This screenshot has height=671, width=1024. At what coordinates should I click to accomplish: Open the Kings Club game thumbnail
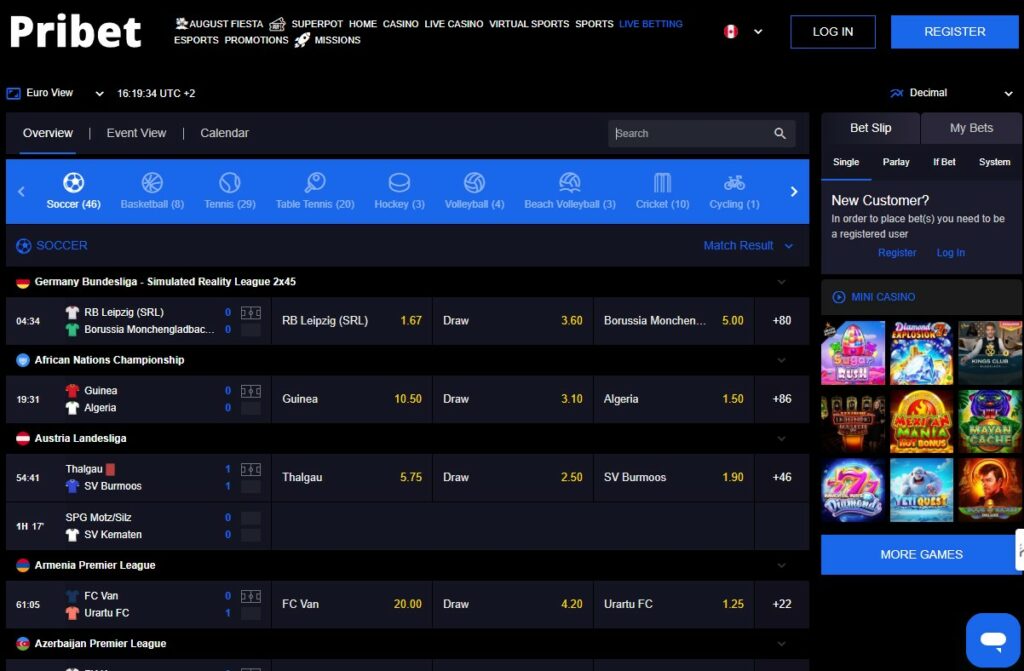[x=990, y=353]
